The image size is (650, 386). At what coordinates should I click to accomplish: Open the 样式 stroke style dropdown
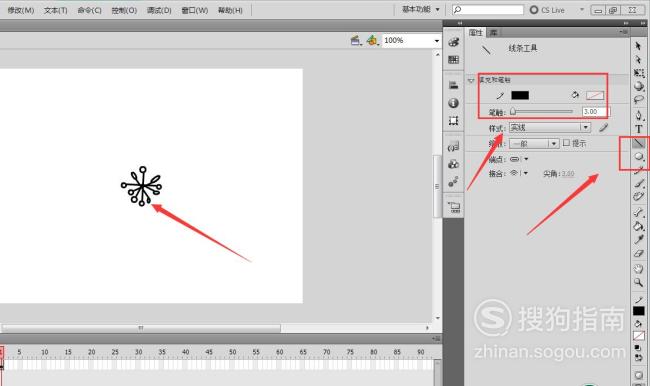[550, 128]
